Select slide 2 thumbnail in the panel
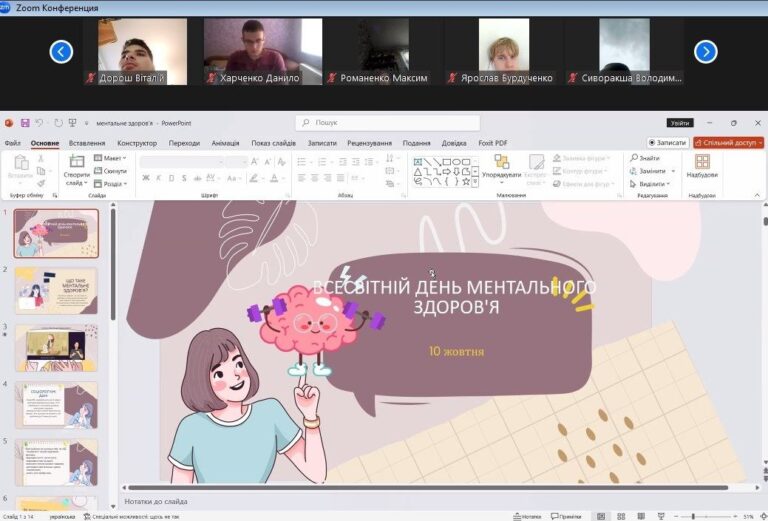The height and width of the screenshot is (521, 768). point(57,291)
